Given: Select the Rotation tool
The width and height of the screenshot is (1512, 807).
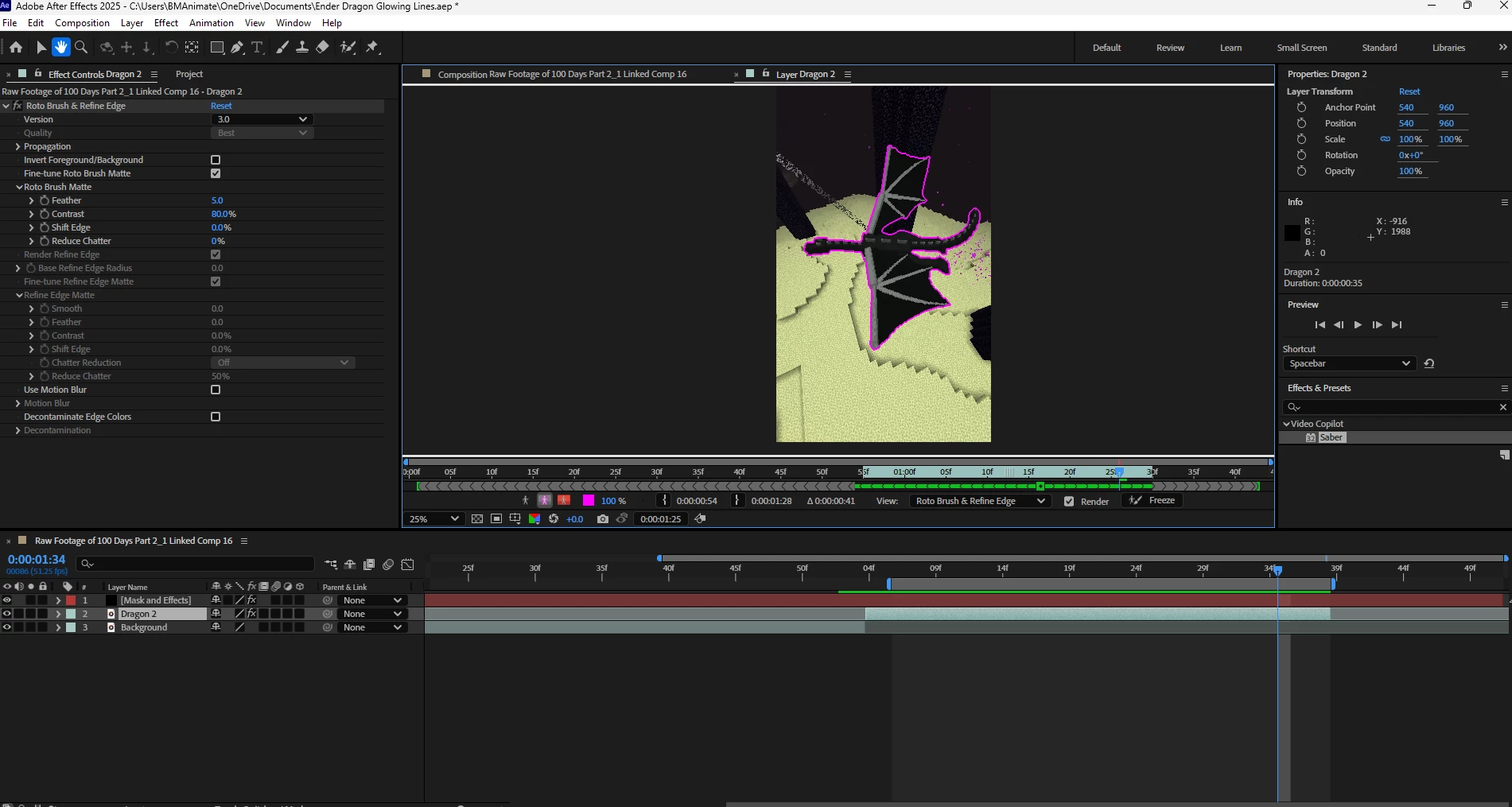Looking at the screenshot, I should point(171,48).
